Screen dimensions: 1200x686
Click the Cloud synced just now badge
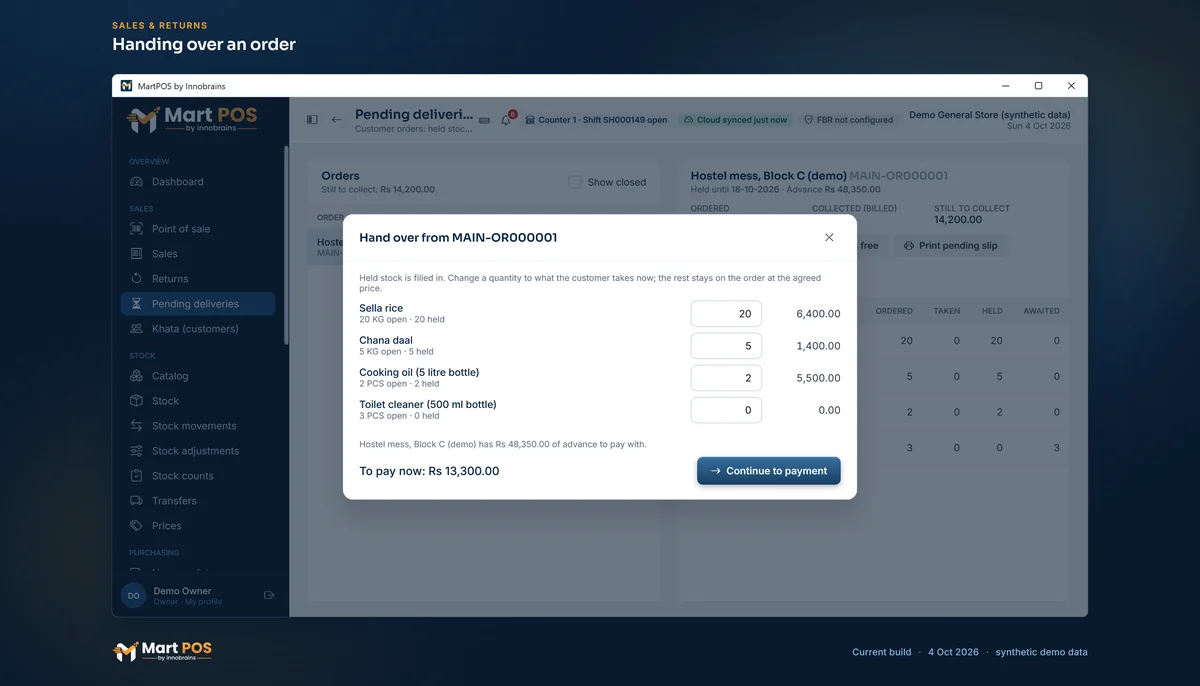pyautogui.click(x=735, y=120)
